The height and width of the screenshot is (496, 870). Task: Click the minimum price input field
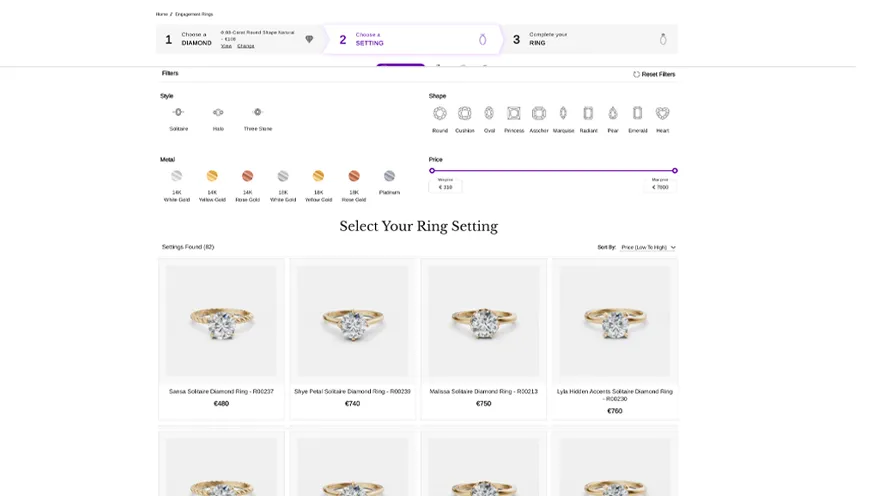pyautogui.click(x=445, y=185)
